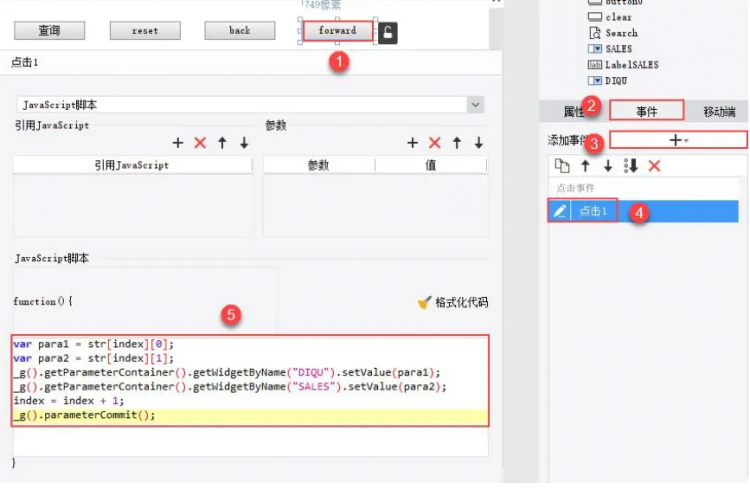Edit 点击1 event via pencil icon
750x496 pixels.
coord(560,211)
